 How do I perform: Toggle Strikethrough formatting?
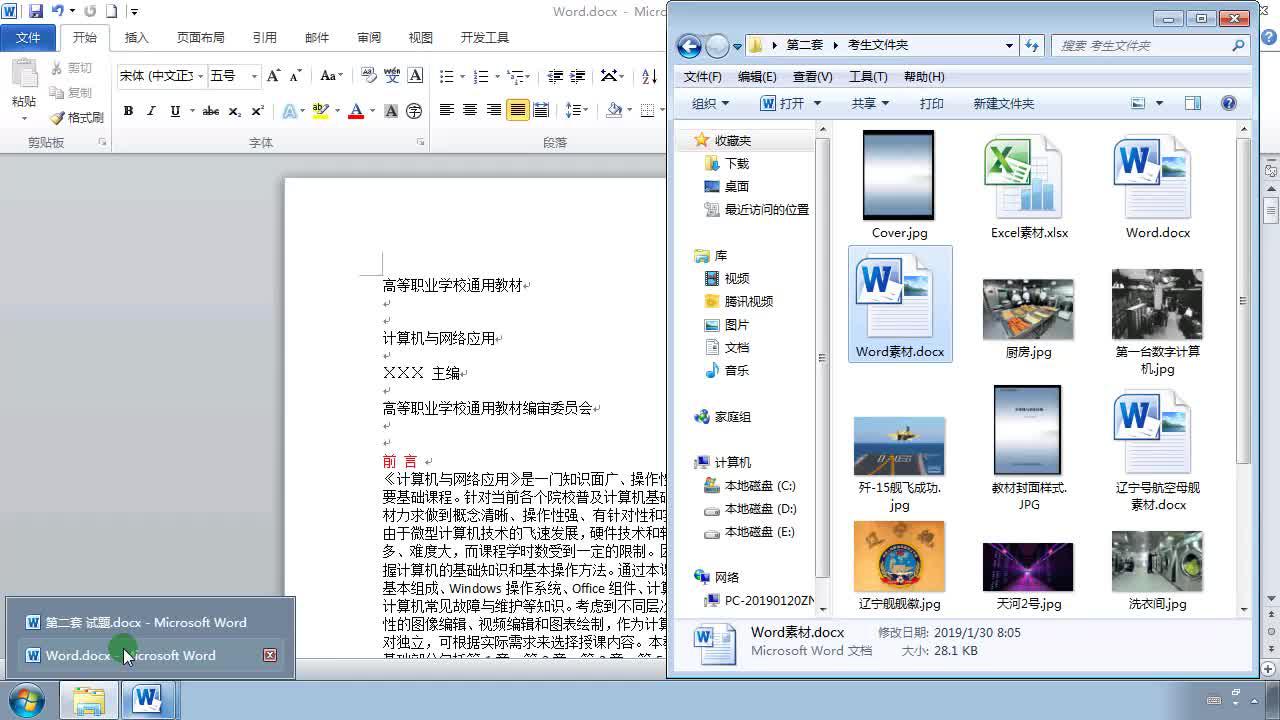coord(211,111)
